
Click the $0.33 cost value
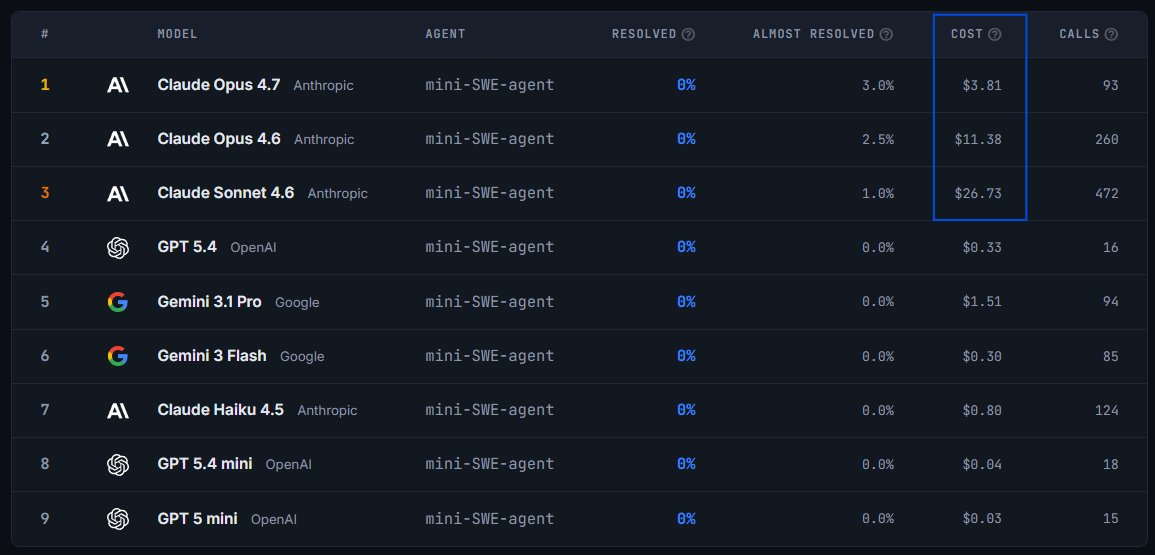[x=982, y=248]
